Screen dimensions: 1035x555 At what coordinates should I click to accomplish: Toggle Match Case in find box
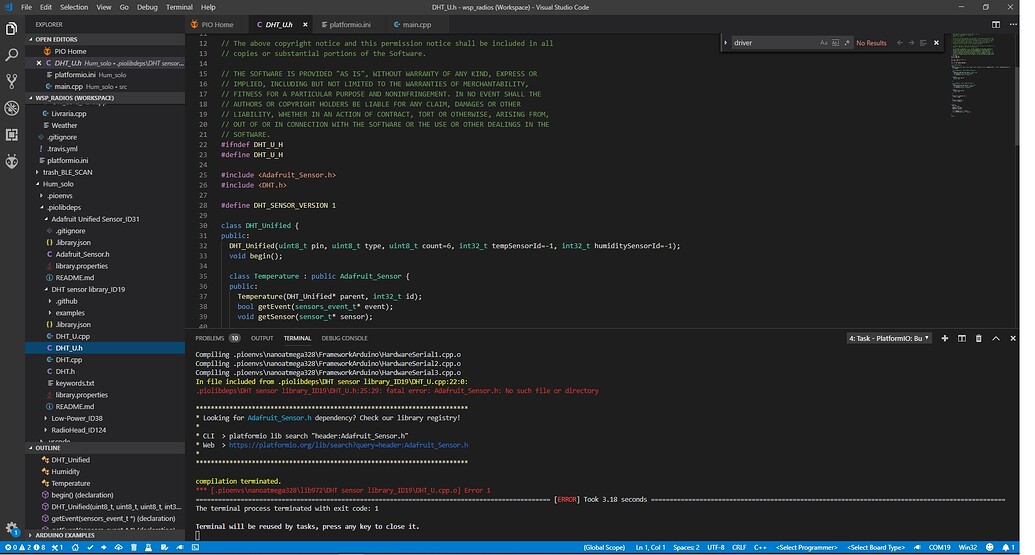(823, 43)
